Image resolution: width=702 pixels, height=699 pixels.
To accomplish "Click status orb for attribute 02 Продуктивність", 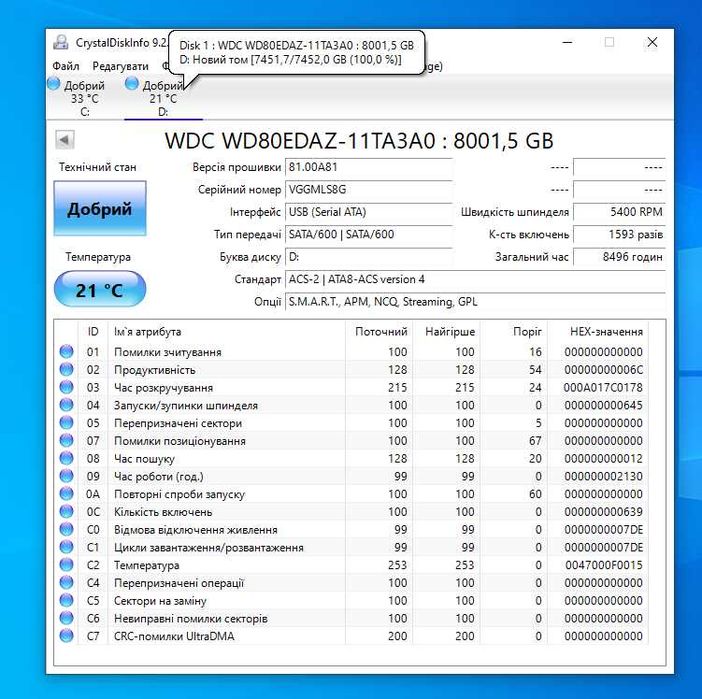I will tap(66, 369).
